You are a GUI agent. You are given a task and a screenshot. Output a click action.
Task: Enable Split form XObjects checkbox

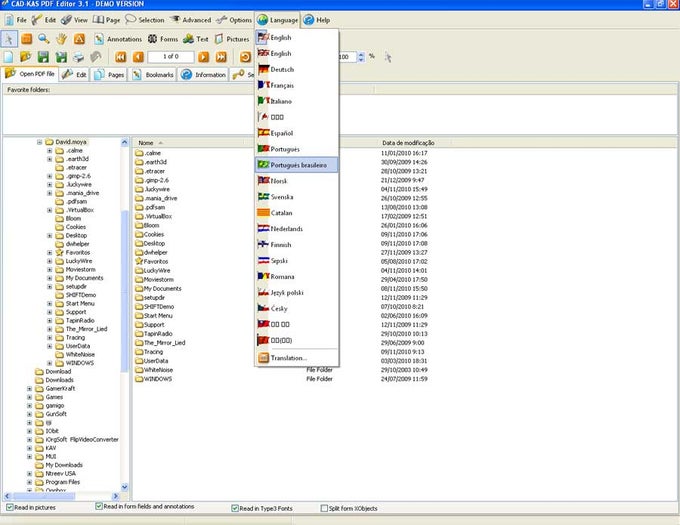tap(324, 508)
